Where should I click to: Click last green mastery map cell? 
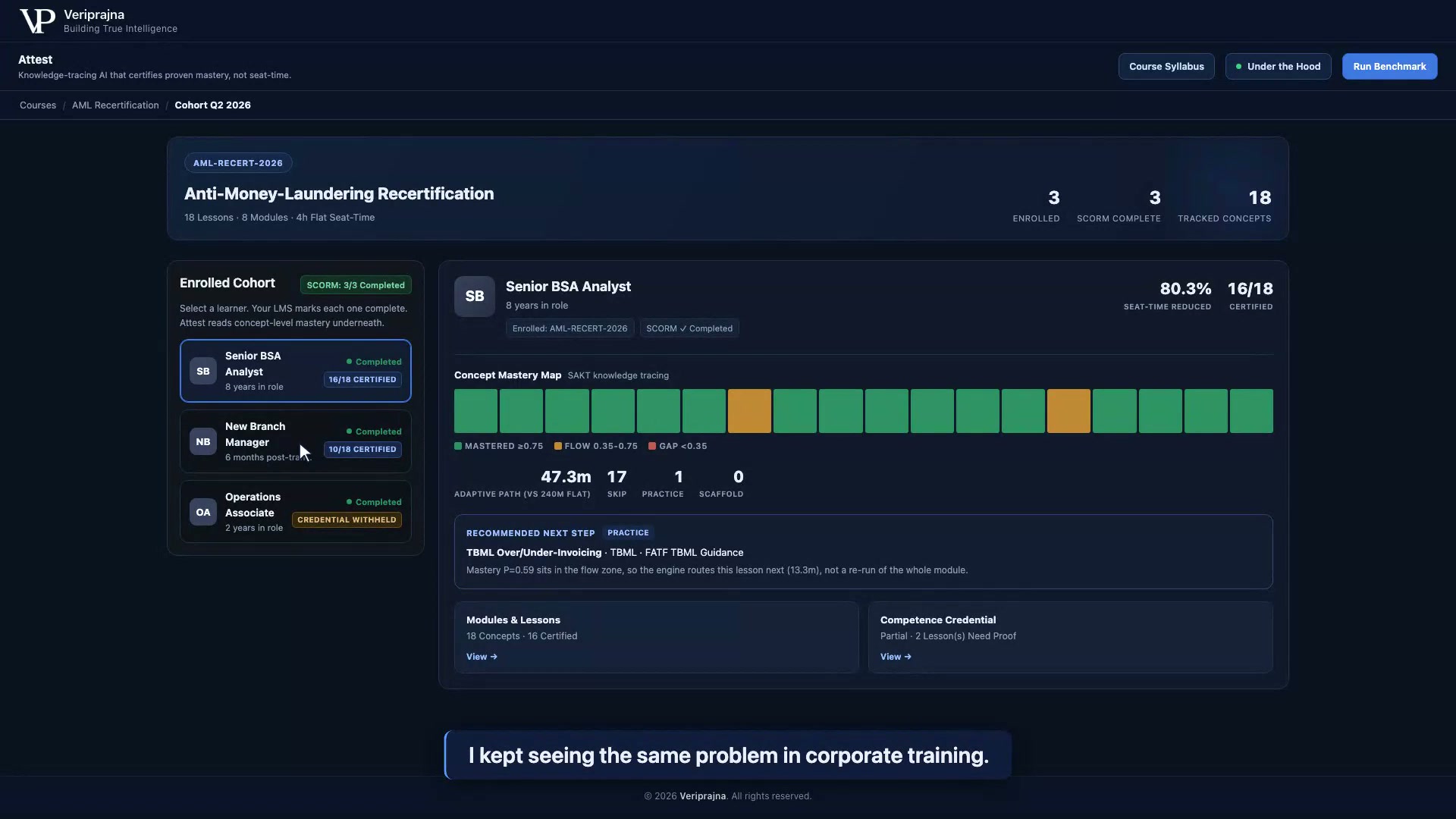click(1251, 411)
